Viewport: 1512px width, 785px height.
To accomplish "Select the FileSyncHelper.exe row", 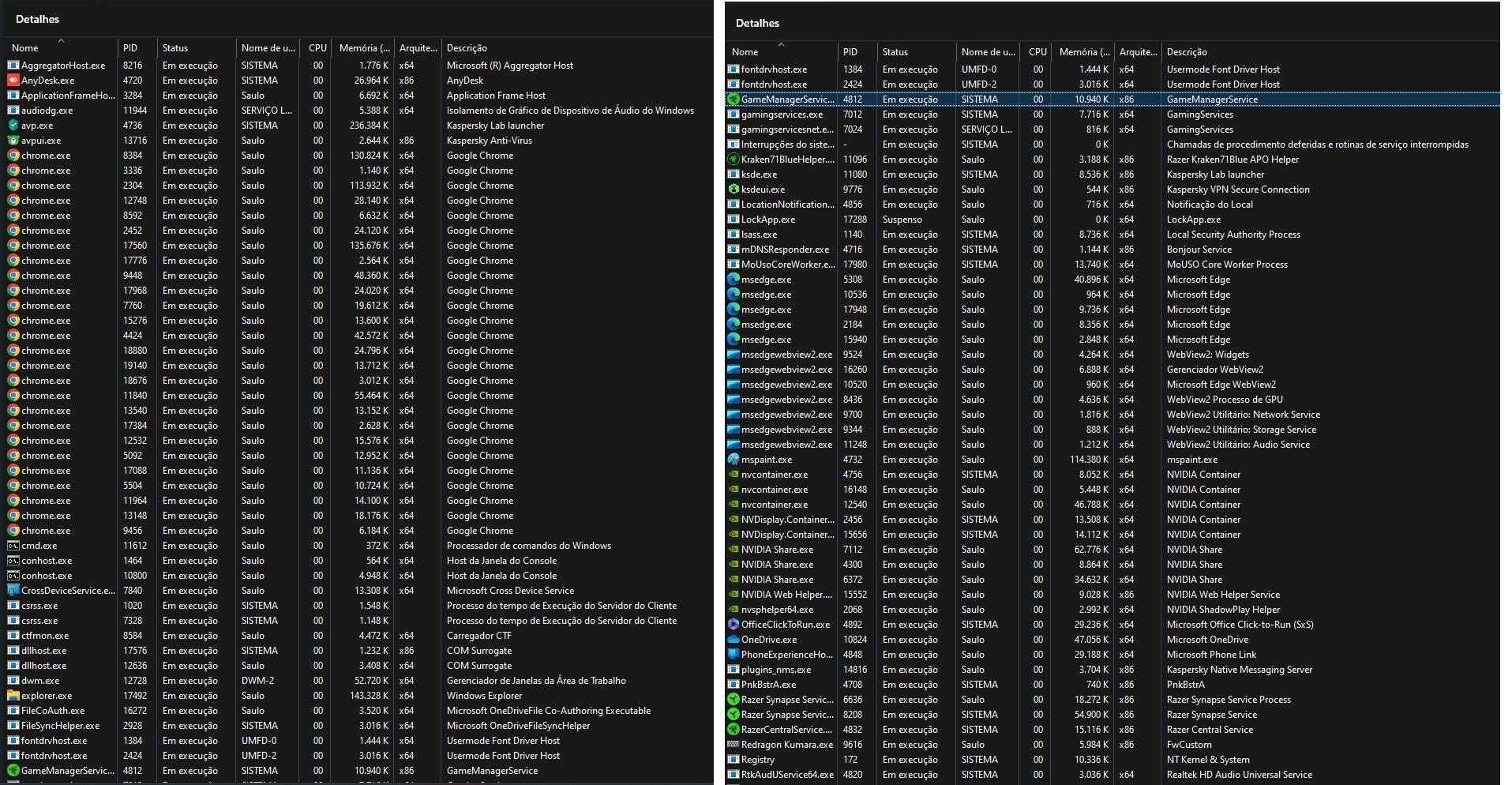I will coord(358,726).
